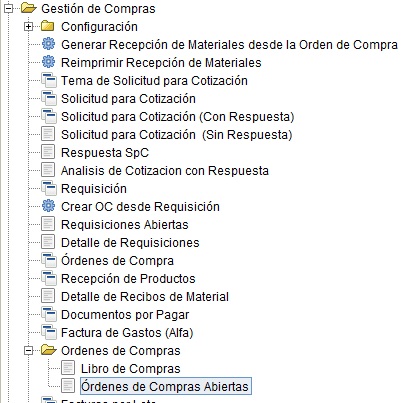Select the highlighted Órdenes de Compras Abiertas item
The height and width of the screenshot is (403, 408).
click(x=166, y=387)
